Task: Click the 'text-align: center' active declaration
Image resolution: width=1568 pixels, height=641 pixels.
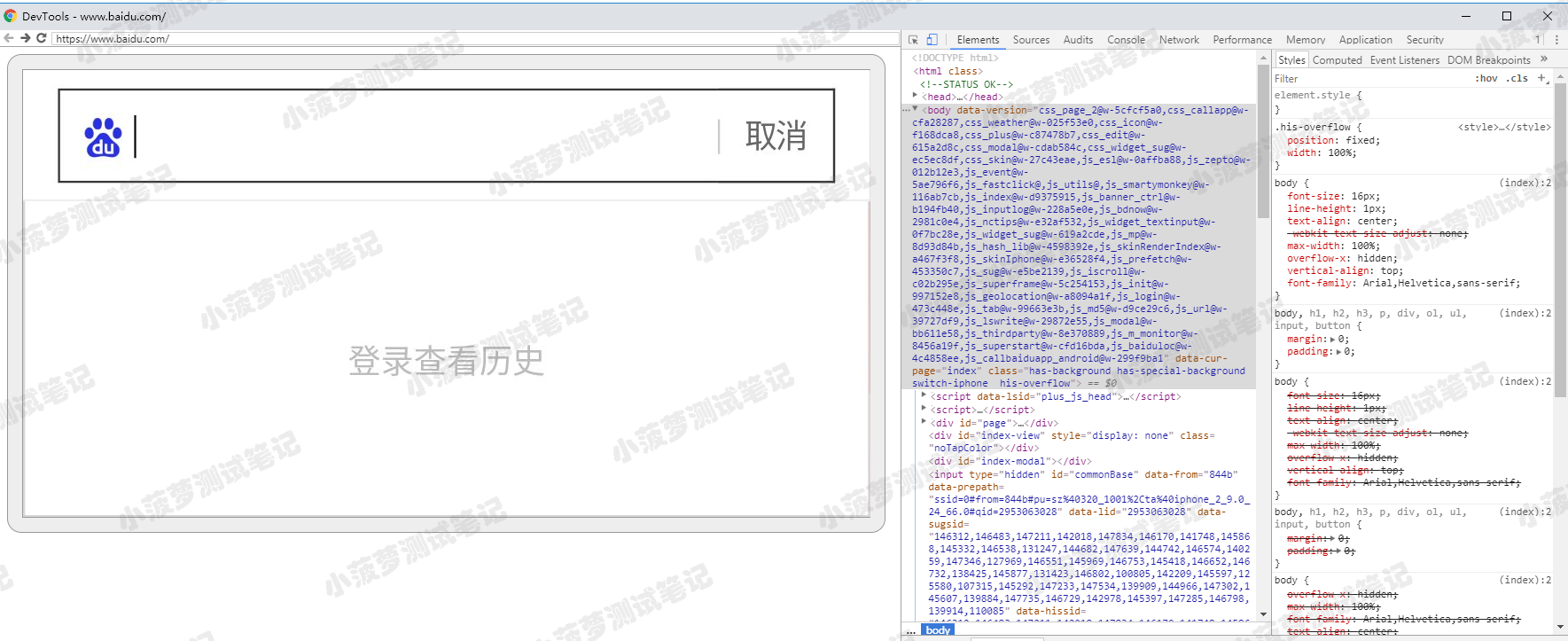Action: coord(1342,221)
